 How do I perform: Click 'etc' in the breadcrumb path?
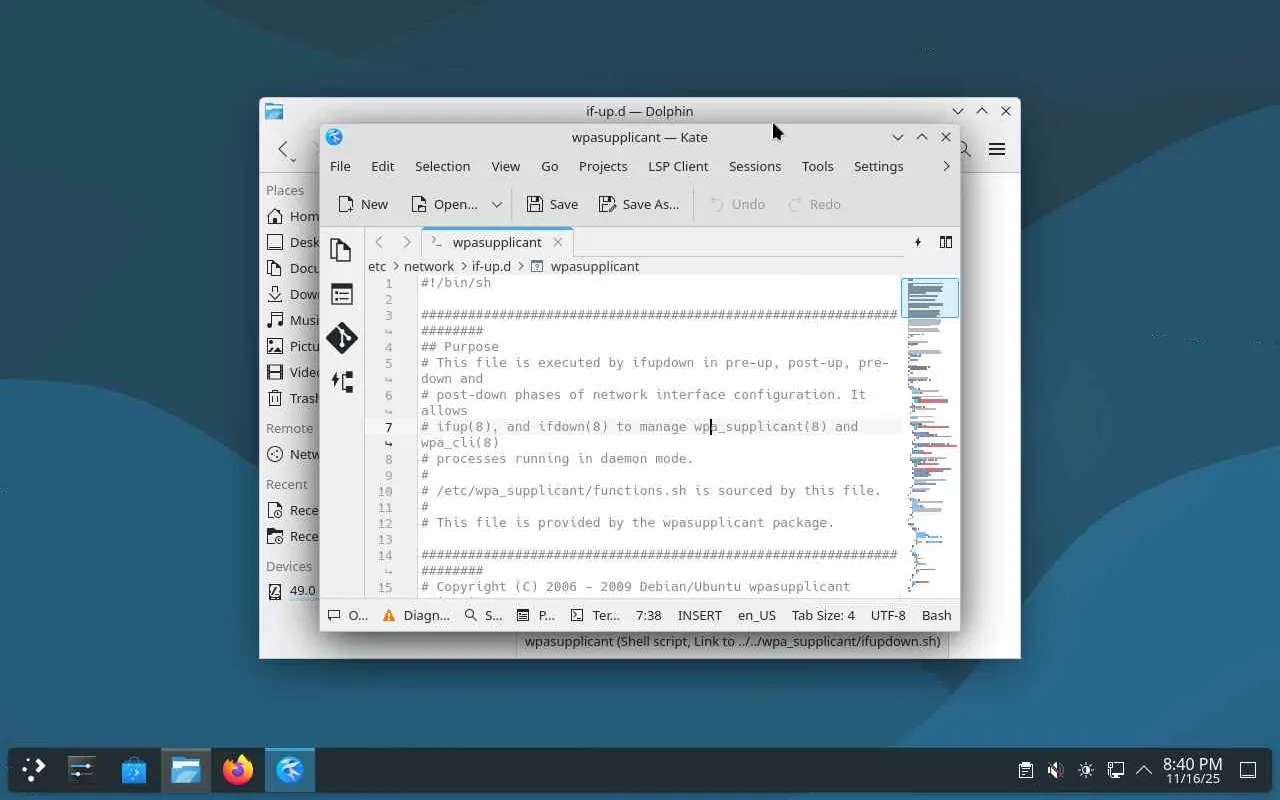tap(377, 266)
